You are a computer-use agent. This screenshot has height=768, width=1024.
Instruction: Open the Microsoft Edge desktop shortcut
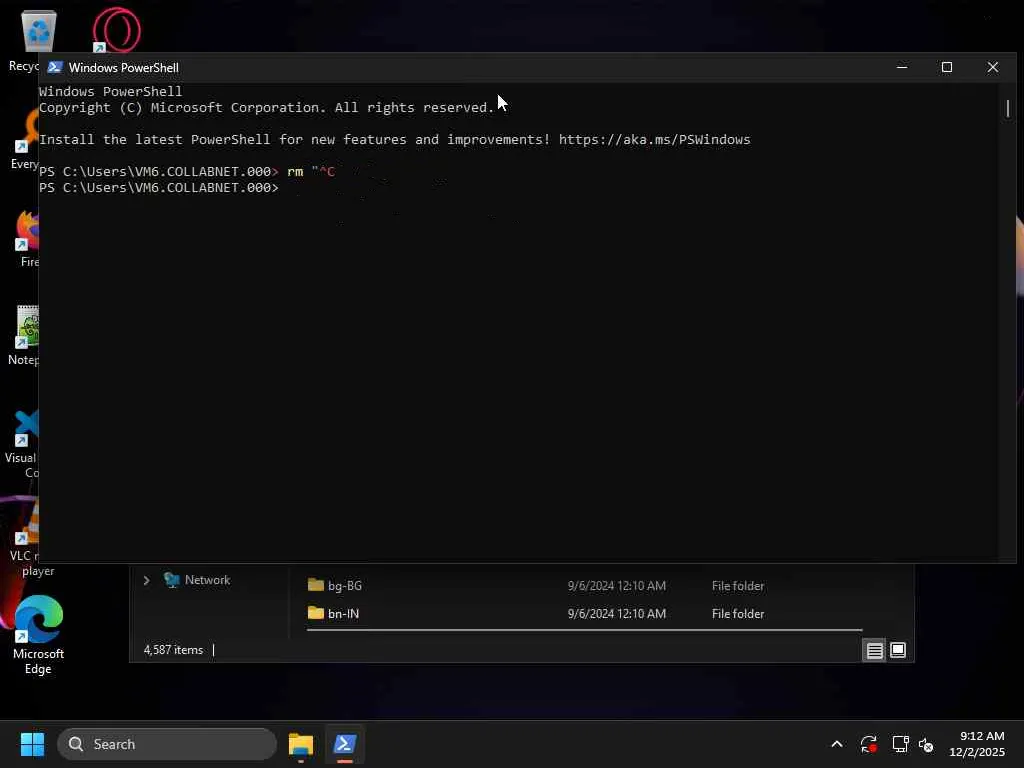(38, 634)
